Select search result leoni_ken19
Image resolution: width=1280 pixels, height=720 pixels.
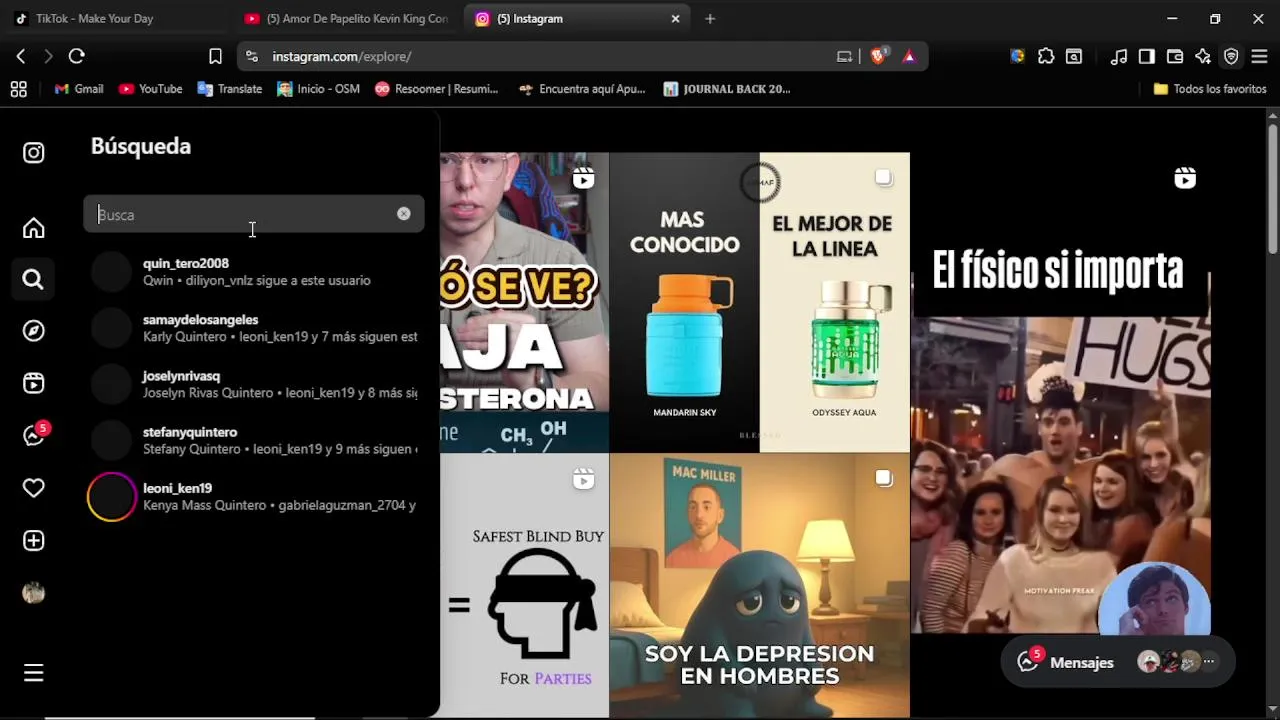[x=254, y=496]
